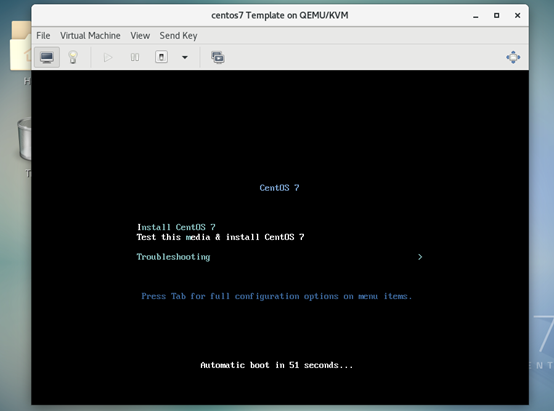Expand Troubleshooting submenu arrow
Image resolution: width=554 pixels, height=411 pixels.
pos(420,257)
